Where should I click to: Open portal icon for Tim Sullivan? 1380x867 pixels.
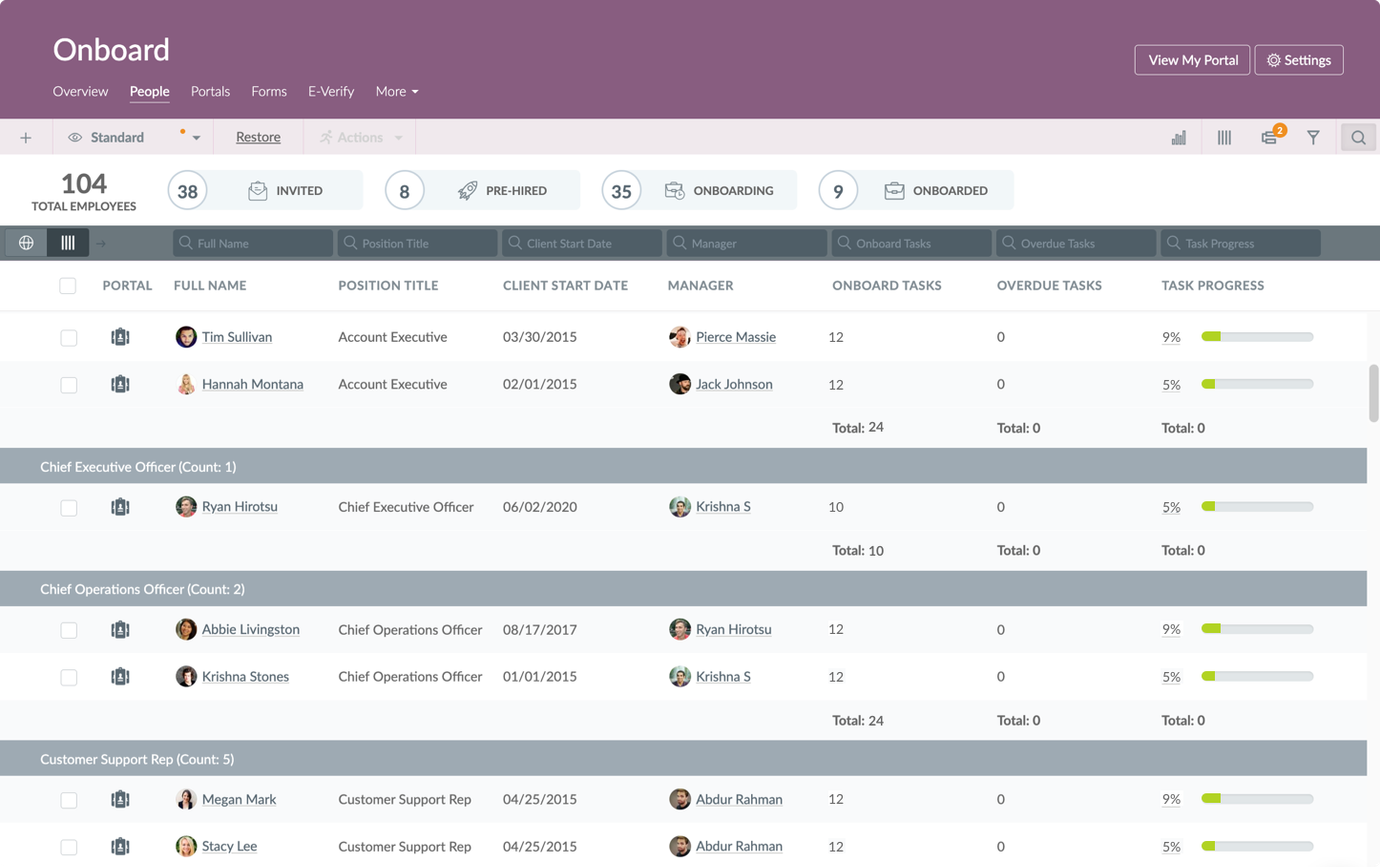(x=120, y=337)
